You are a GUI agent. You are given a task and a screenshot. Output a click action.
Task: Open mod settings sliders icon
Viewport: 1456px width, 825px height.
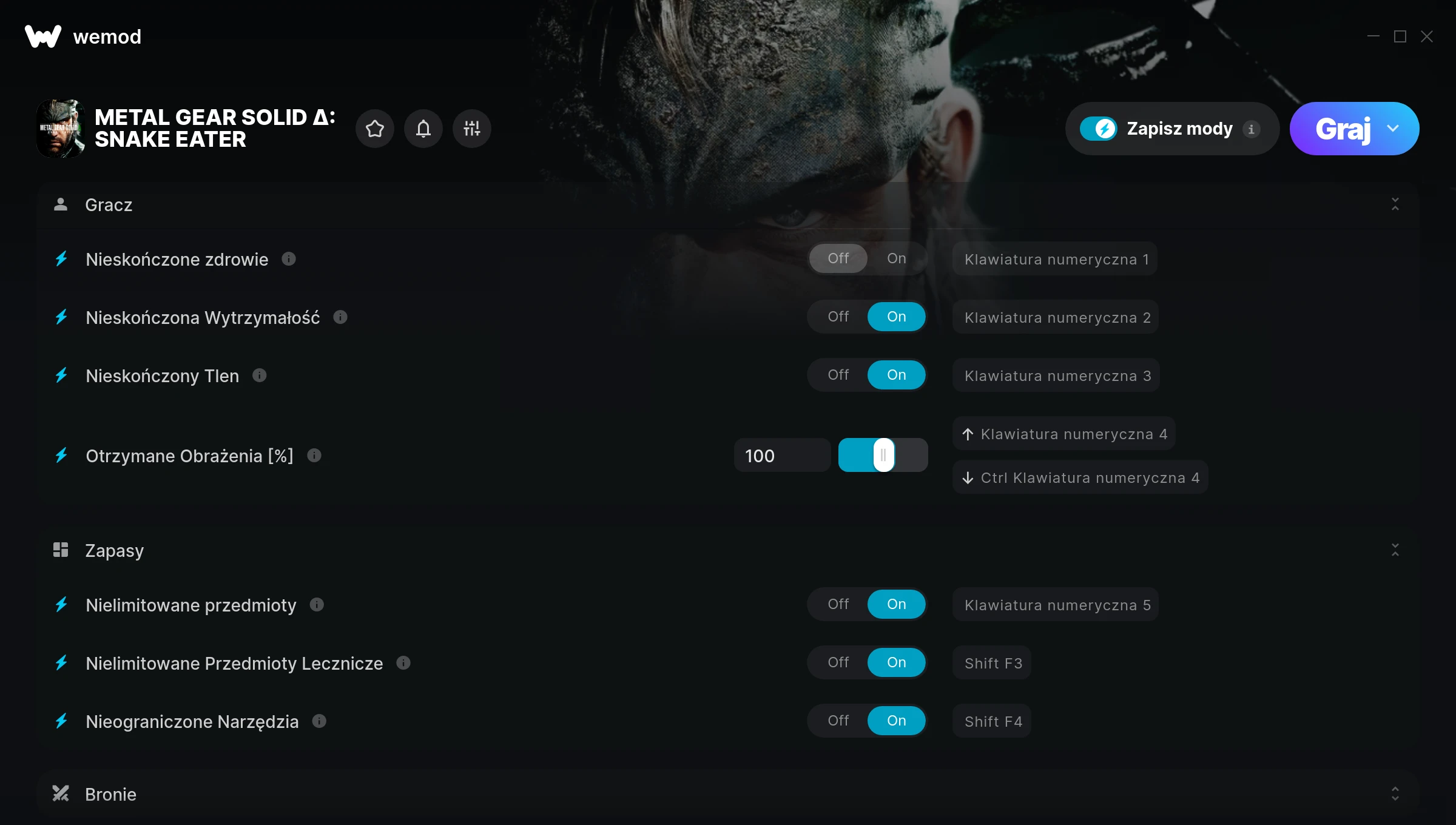pos(472,129)
